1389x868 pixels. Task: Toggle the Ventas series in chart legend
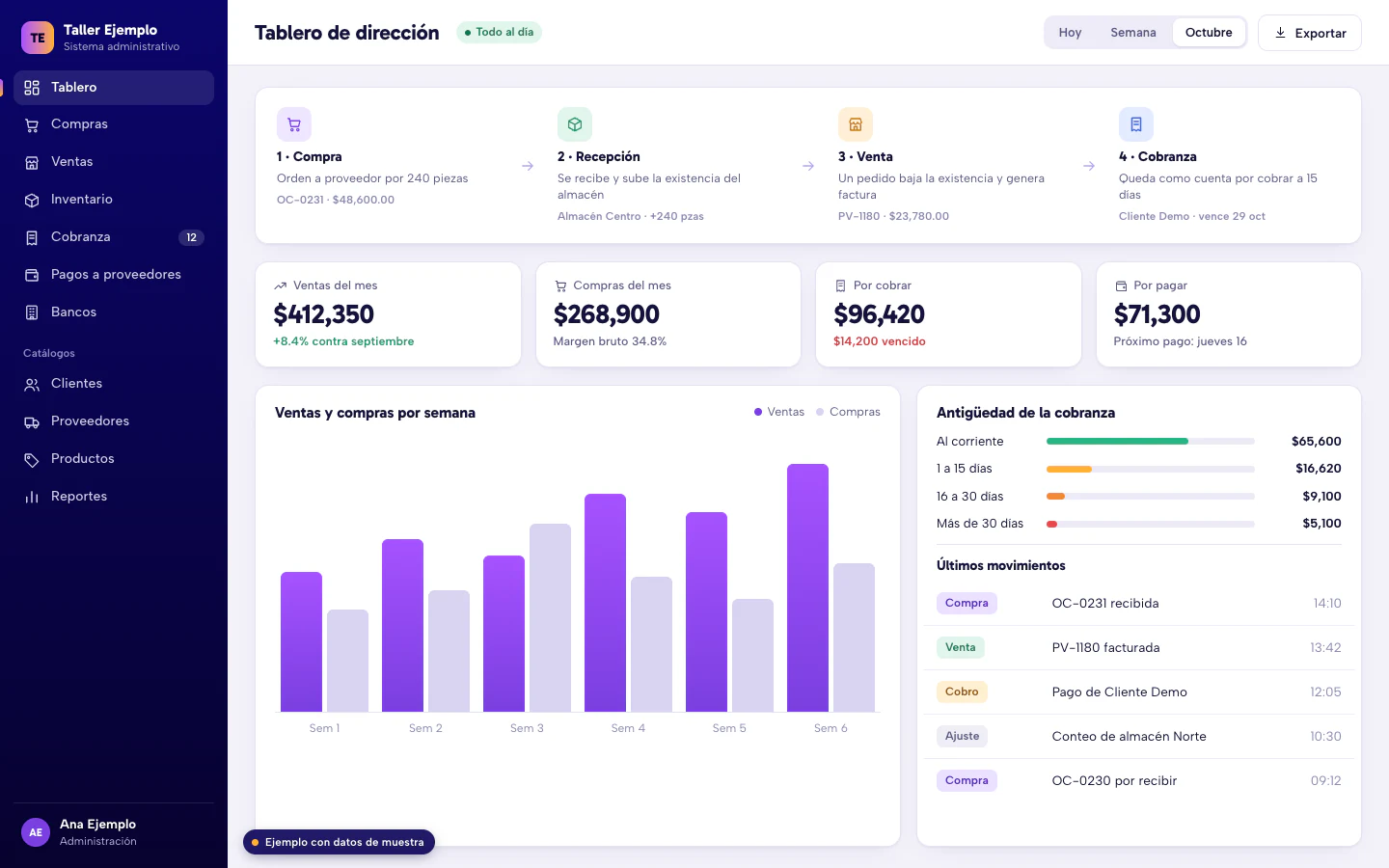(779, 412)
